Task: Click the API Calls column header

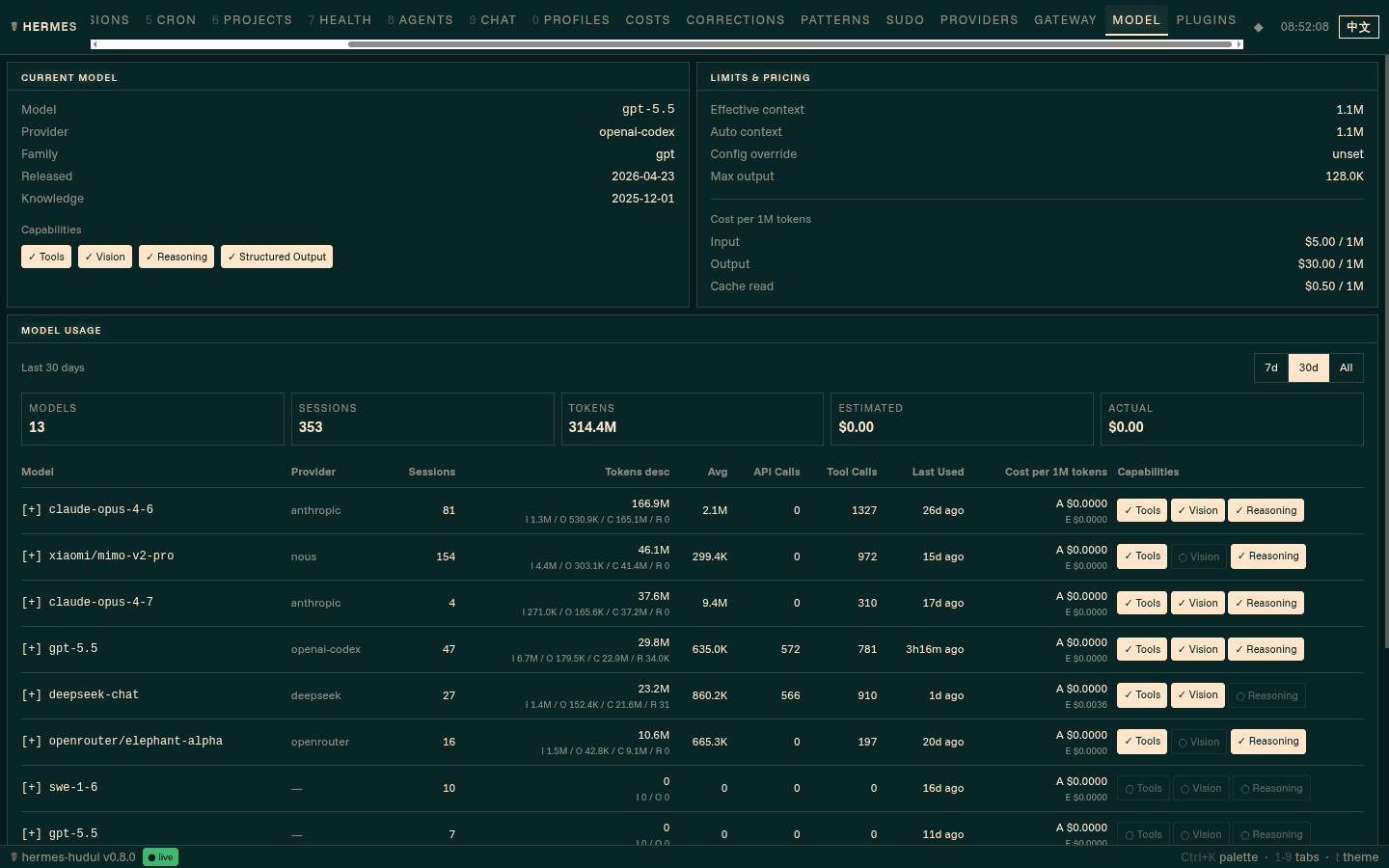Action: pyautogui.click(x=776, y=472)
